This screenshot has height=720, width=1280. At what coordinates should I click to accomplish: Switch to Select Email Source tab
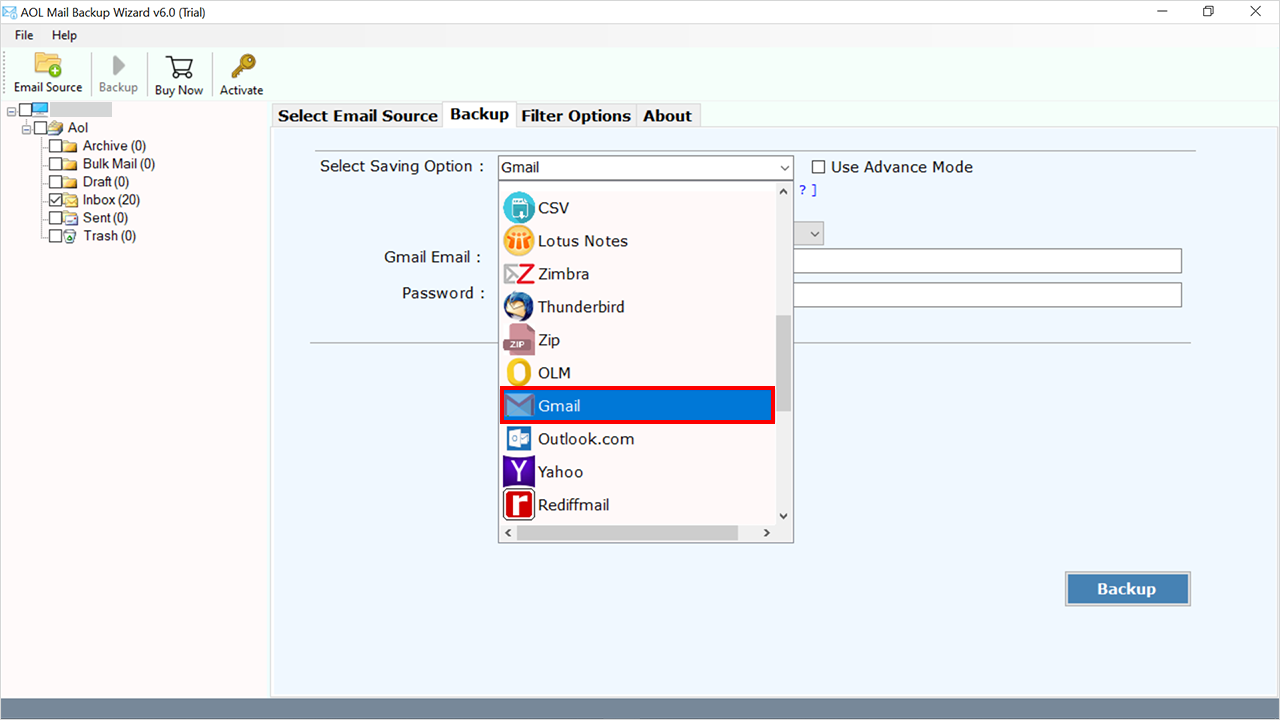(358, 116)
